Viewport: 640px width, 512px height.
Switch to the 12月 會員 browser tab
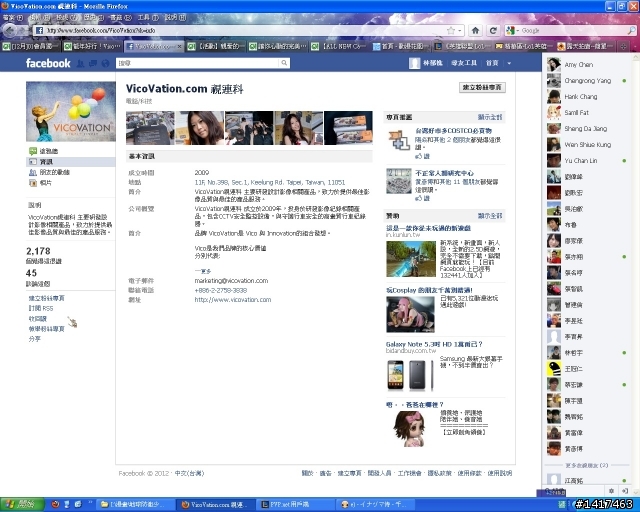pos(31,47)
